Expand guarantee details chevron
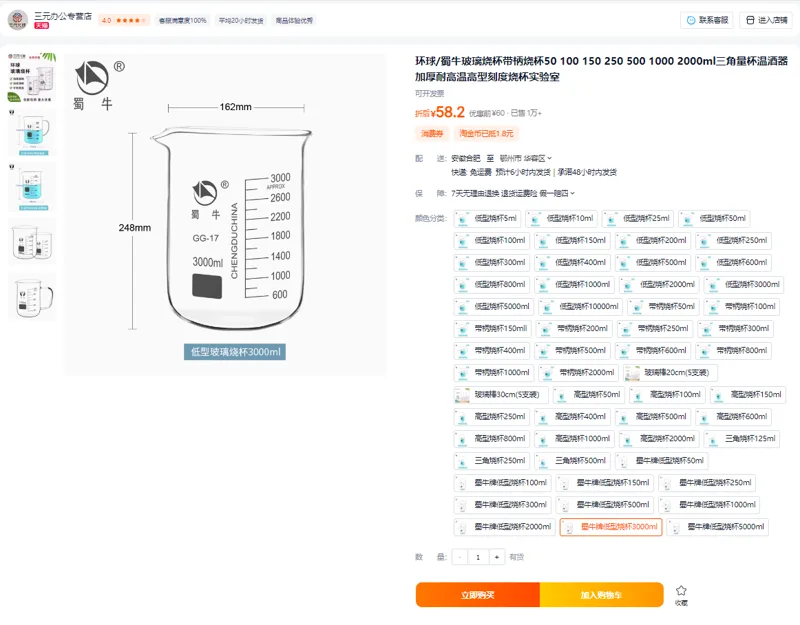 [572, 193]
